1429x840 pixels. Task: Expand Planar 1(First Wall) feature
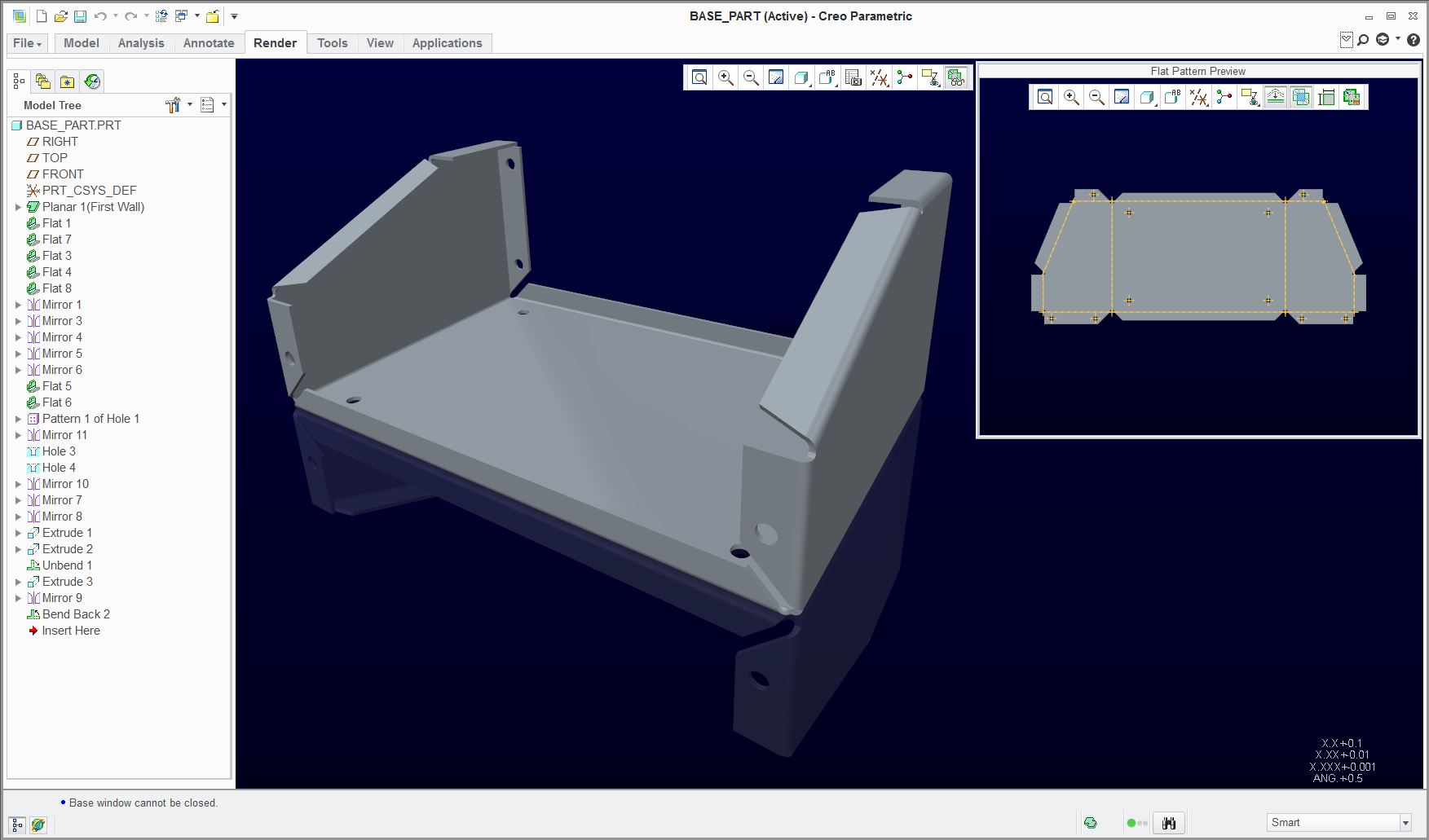coord(18,207)
